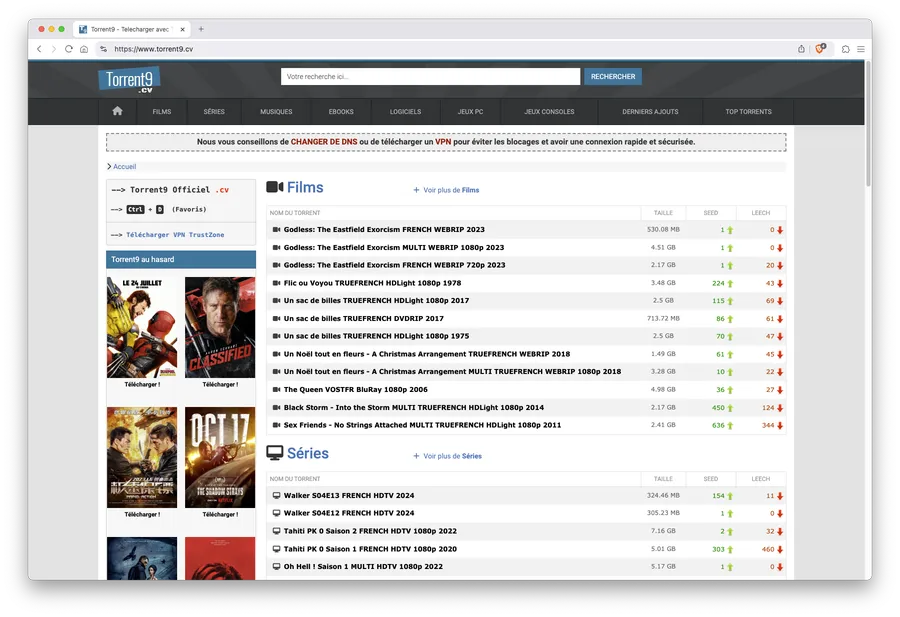Viewport: 900px width, 617px height.
Task: Open the DERNIERS AJOUTS menu item
Action: 650,112
